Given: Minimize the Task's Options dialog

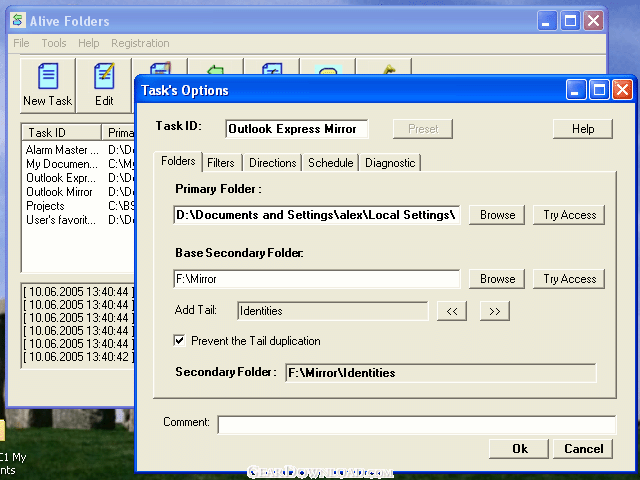Looking at the screenshot, I should [576, 90].
